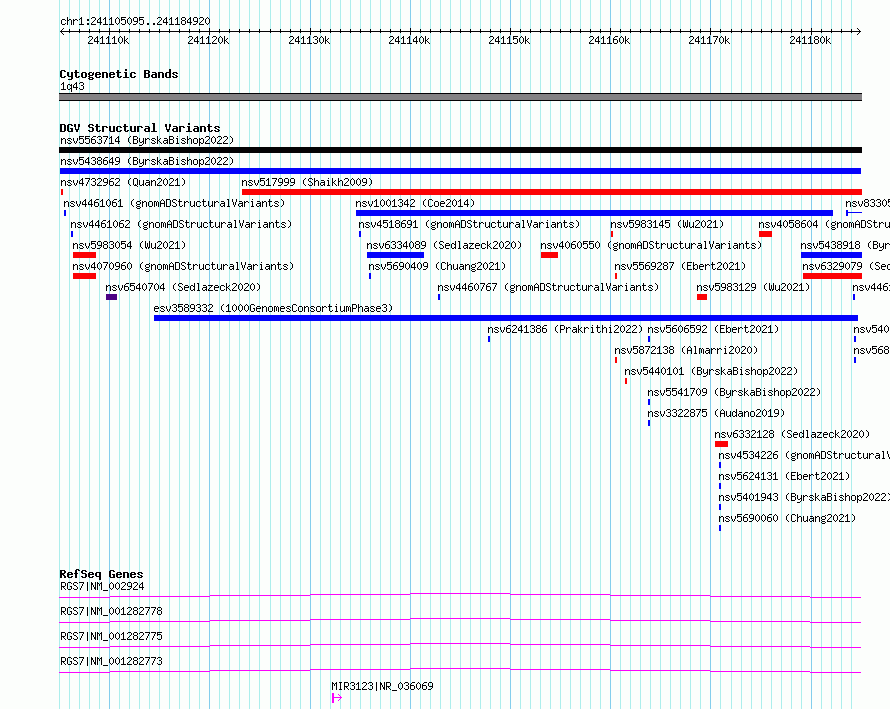Click the nsv5690409 (Chuang2021) label

437,266
